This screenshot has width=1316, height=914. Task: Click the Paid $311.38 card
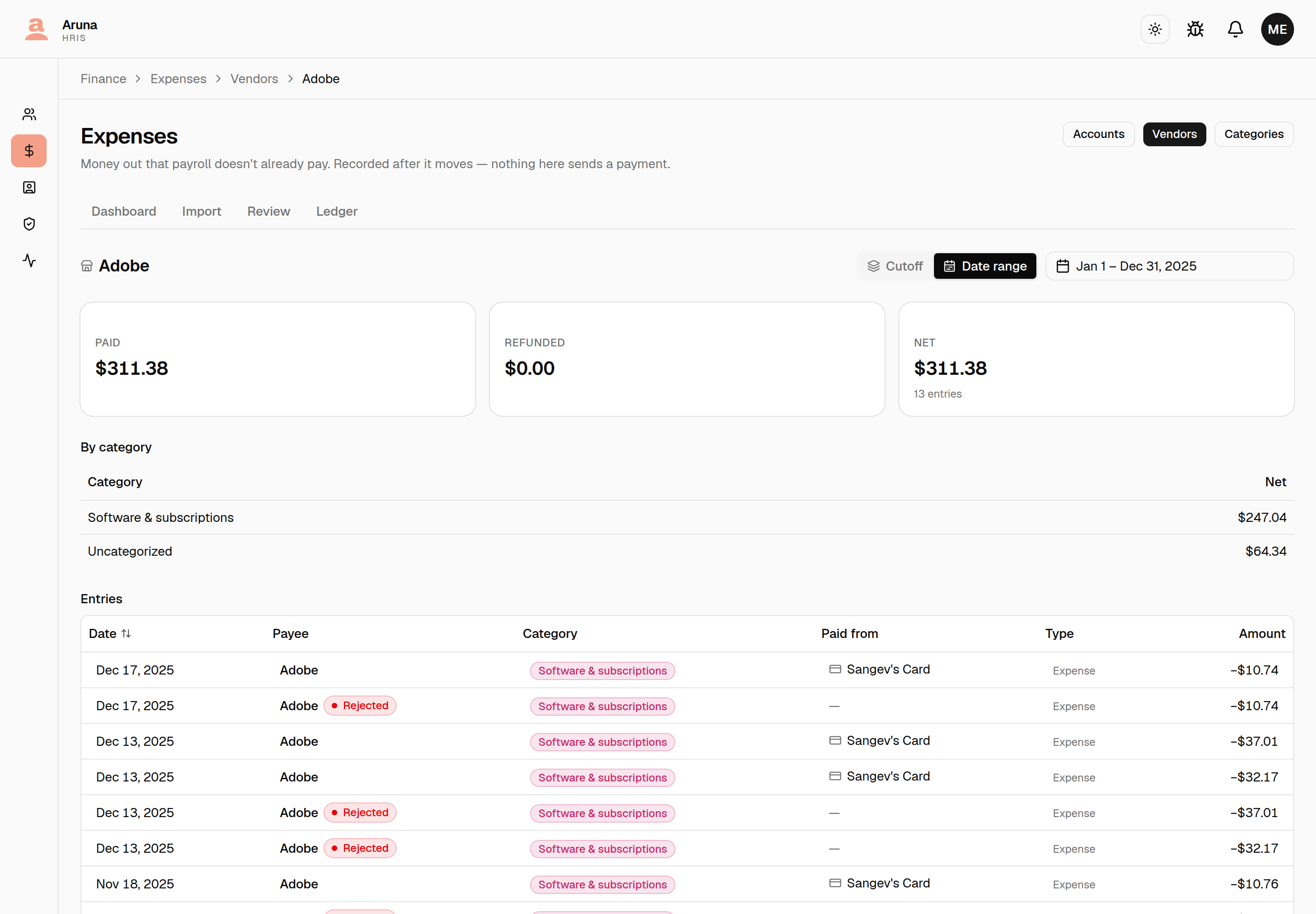click(x=278, y=359)
